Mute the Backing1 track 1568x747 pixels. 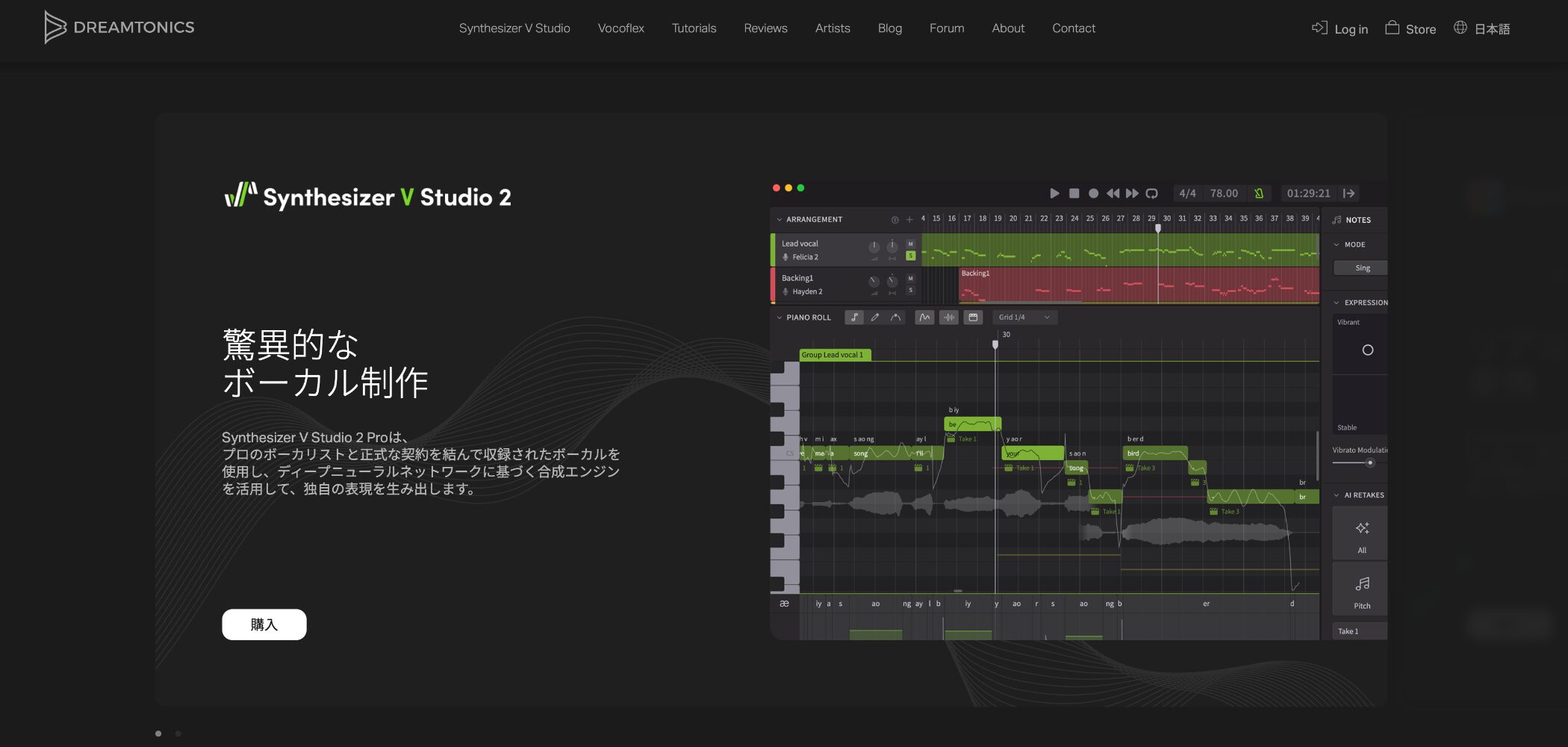pos(910,279)
